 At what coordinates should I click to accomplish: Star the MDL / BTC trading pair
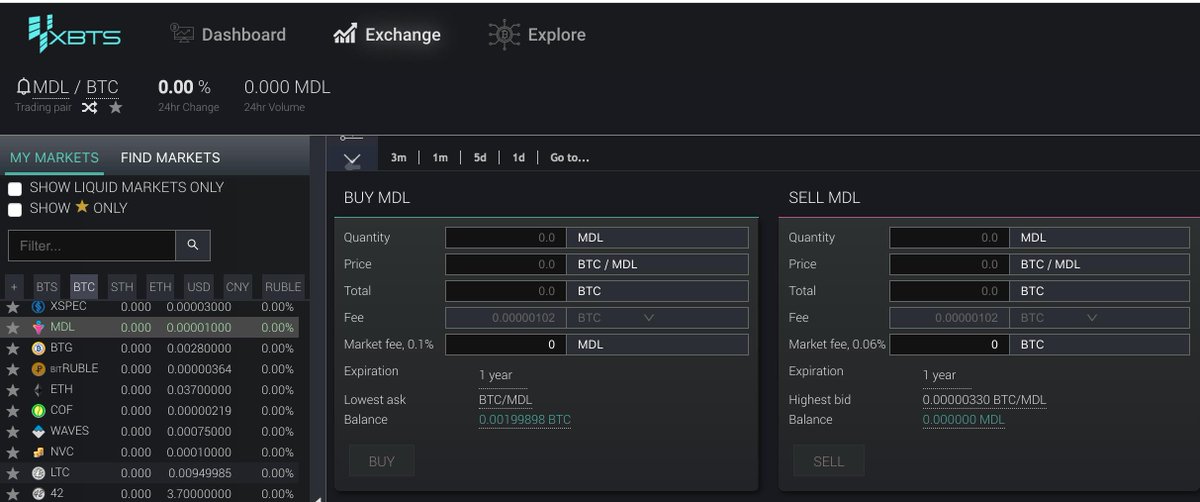coord(116,107)
